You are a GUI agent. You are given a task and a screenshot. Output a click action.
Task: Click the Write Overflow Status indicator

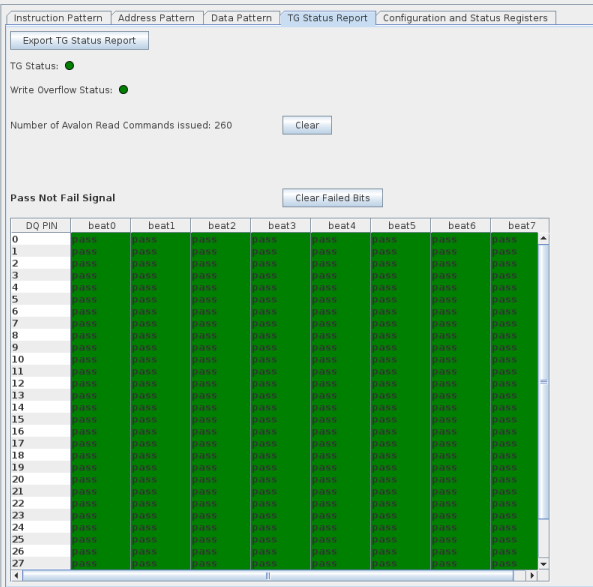(x=123, y=90)
